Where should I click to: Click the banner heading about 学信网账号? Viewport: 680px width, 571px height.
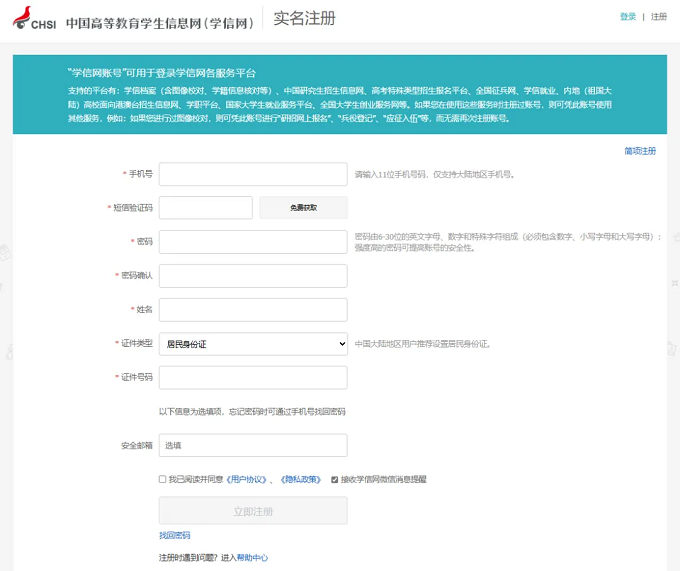(x=162, y=73)
